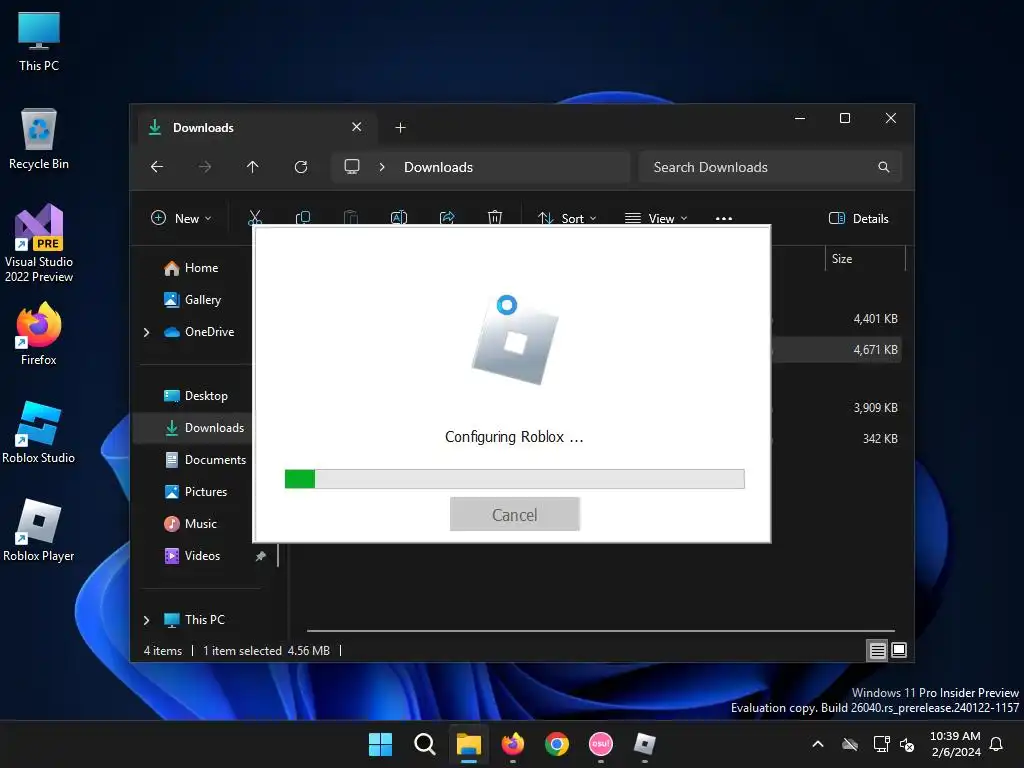Click the PC icon in address bar

[x=352, y=167]
